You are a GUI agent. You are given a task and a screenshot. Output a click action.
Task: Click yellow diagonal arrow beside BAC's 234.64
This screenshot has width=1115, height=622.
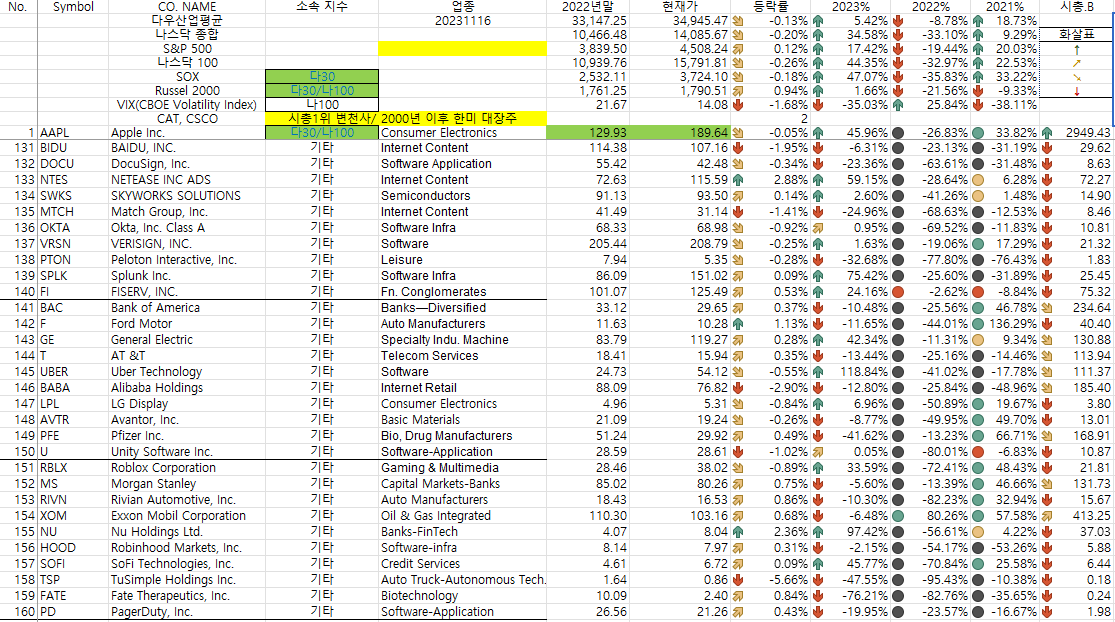[x=1047, y=308]
